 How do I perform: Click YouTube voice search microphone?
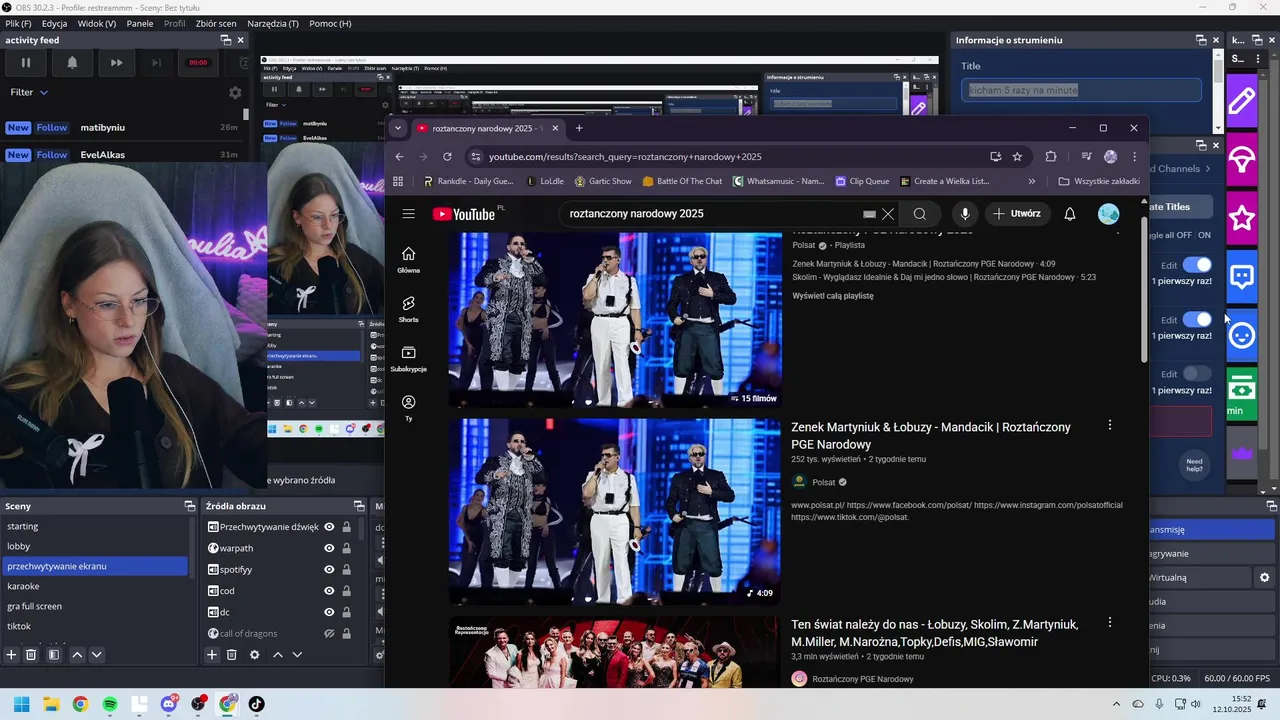pos(965,214)
